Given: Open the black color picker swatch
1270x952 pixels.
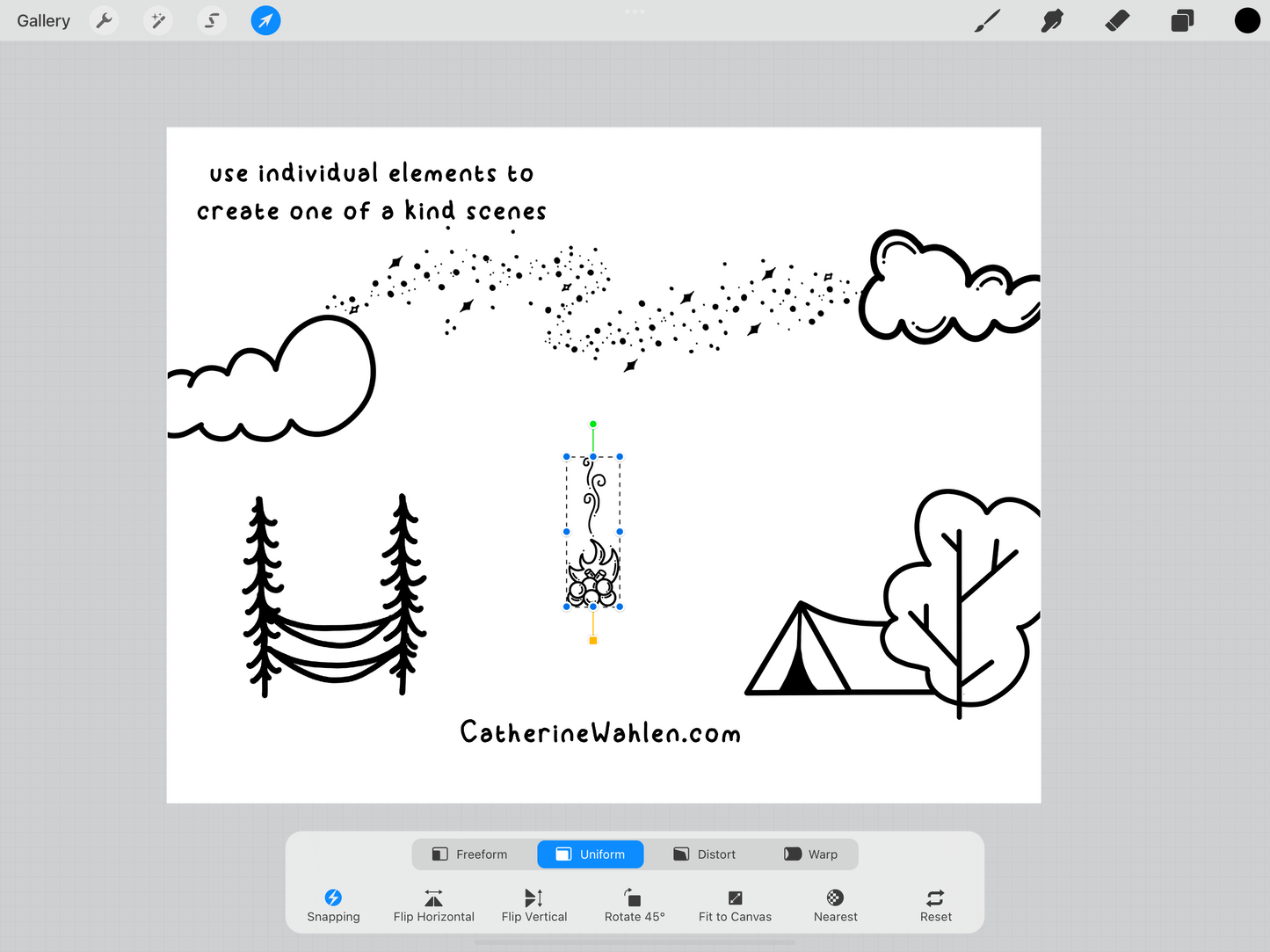Looking at the screenshot, I should click(x=1246, y=20).
